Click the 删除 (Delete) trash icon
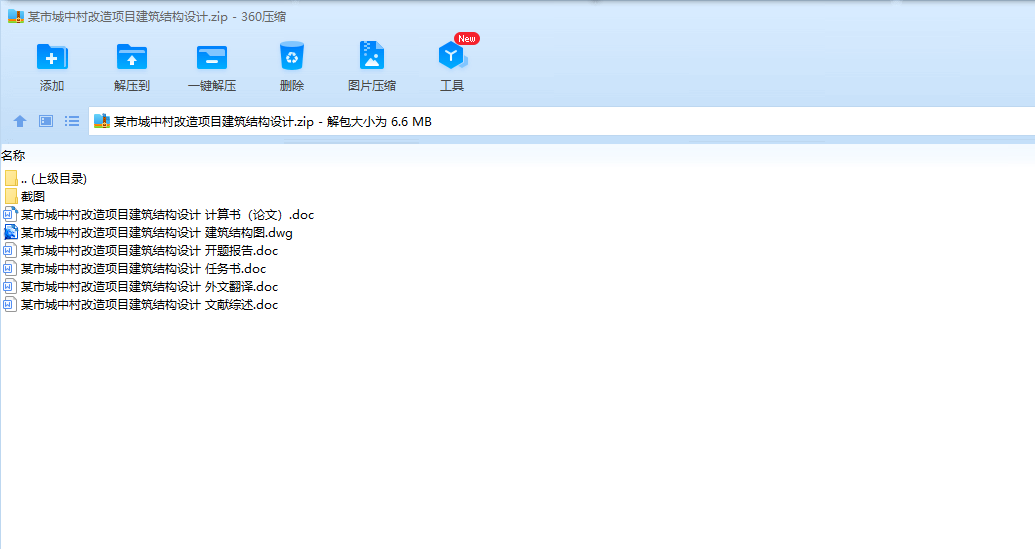The height and width of the screenshot is (549, 1035). pos(292,56)
